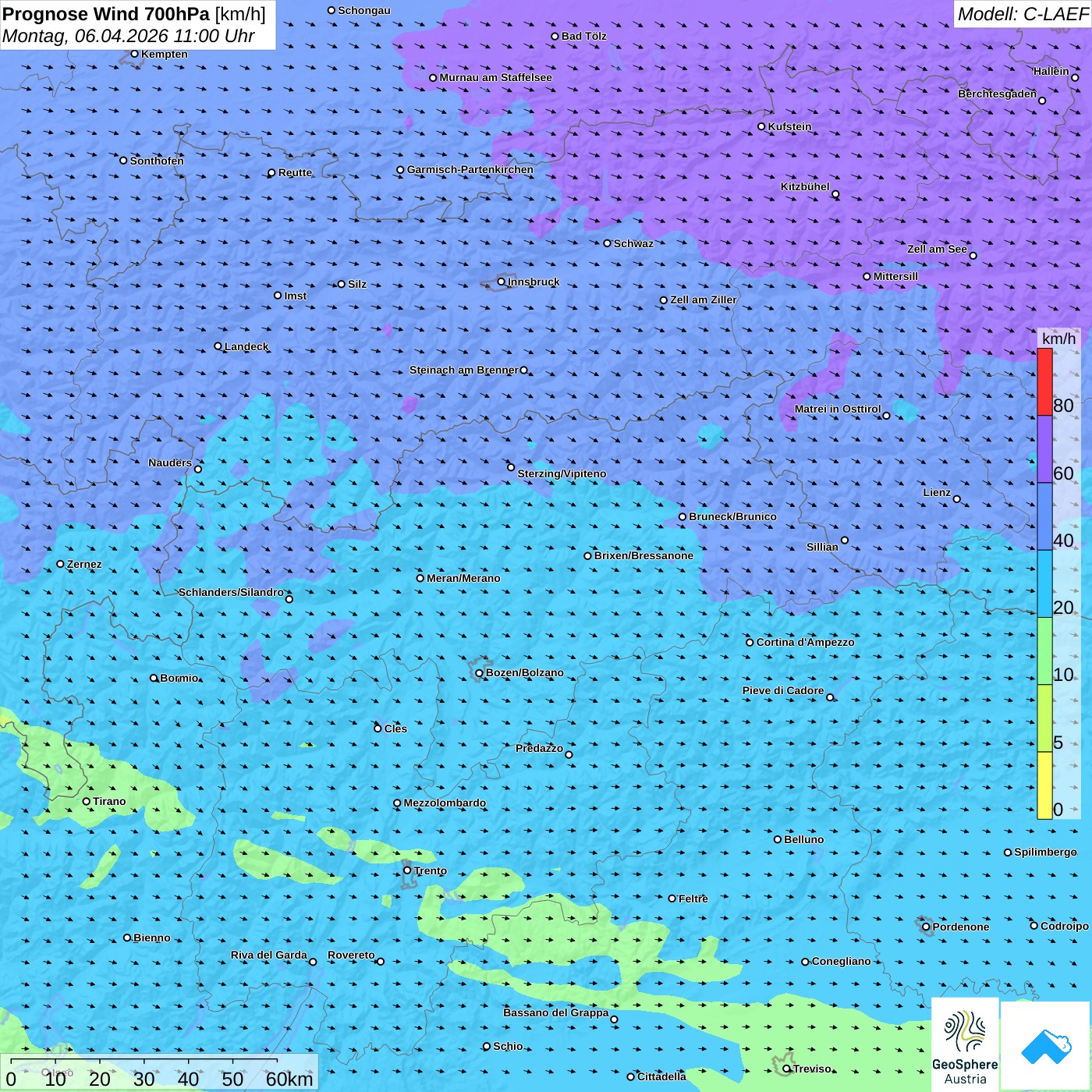Select the purple legend segment between 60 and 80
The image size is (1092, 1092).
pos(1044,449)
